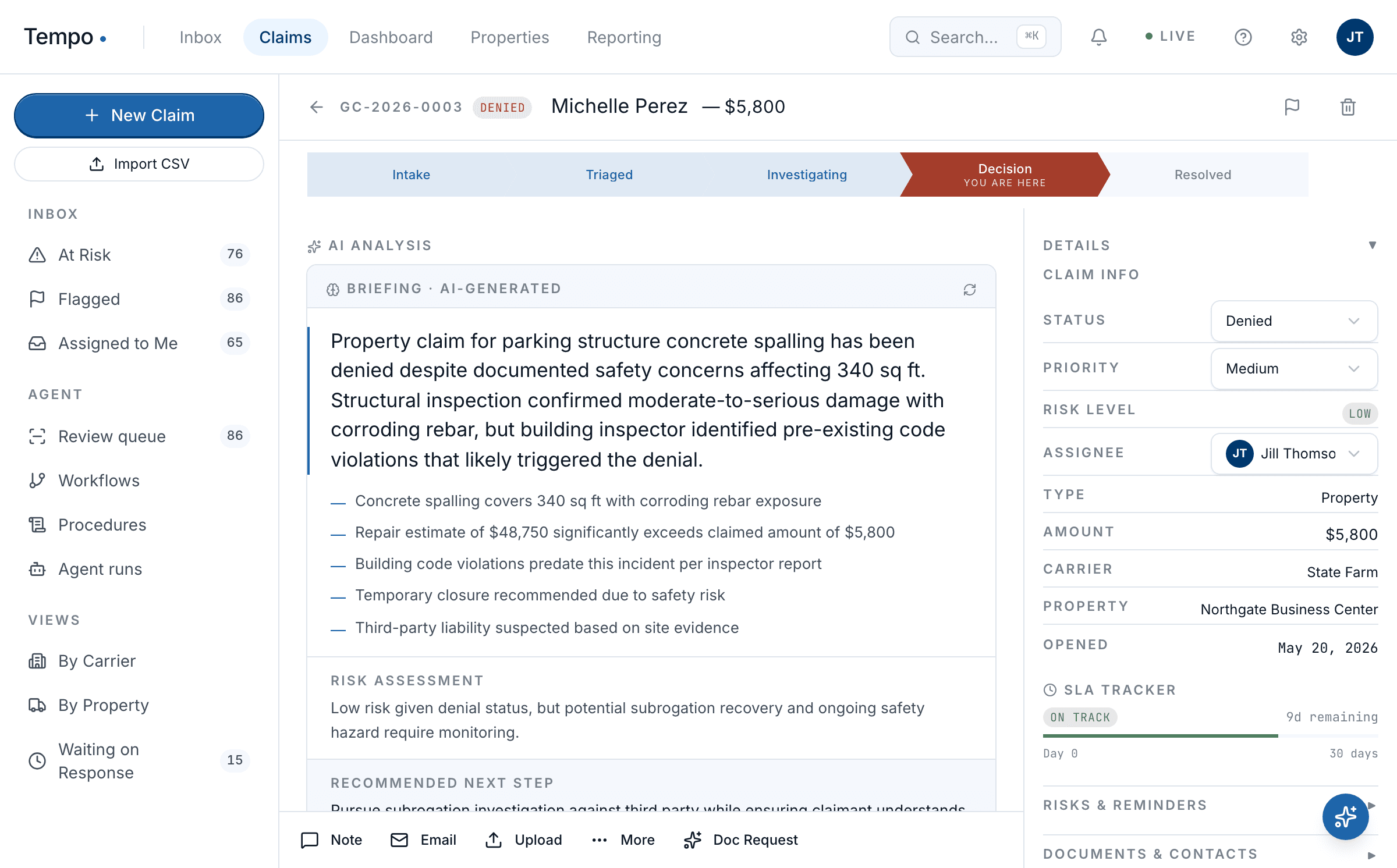This screenshot has width=1397, height=868.
Task: Open Assigned to Me inbox tray
Action: [x=139, y=343]
